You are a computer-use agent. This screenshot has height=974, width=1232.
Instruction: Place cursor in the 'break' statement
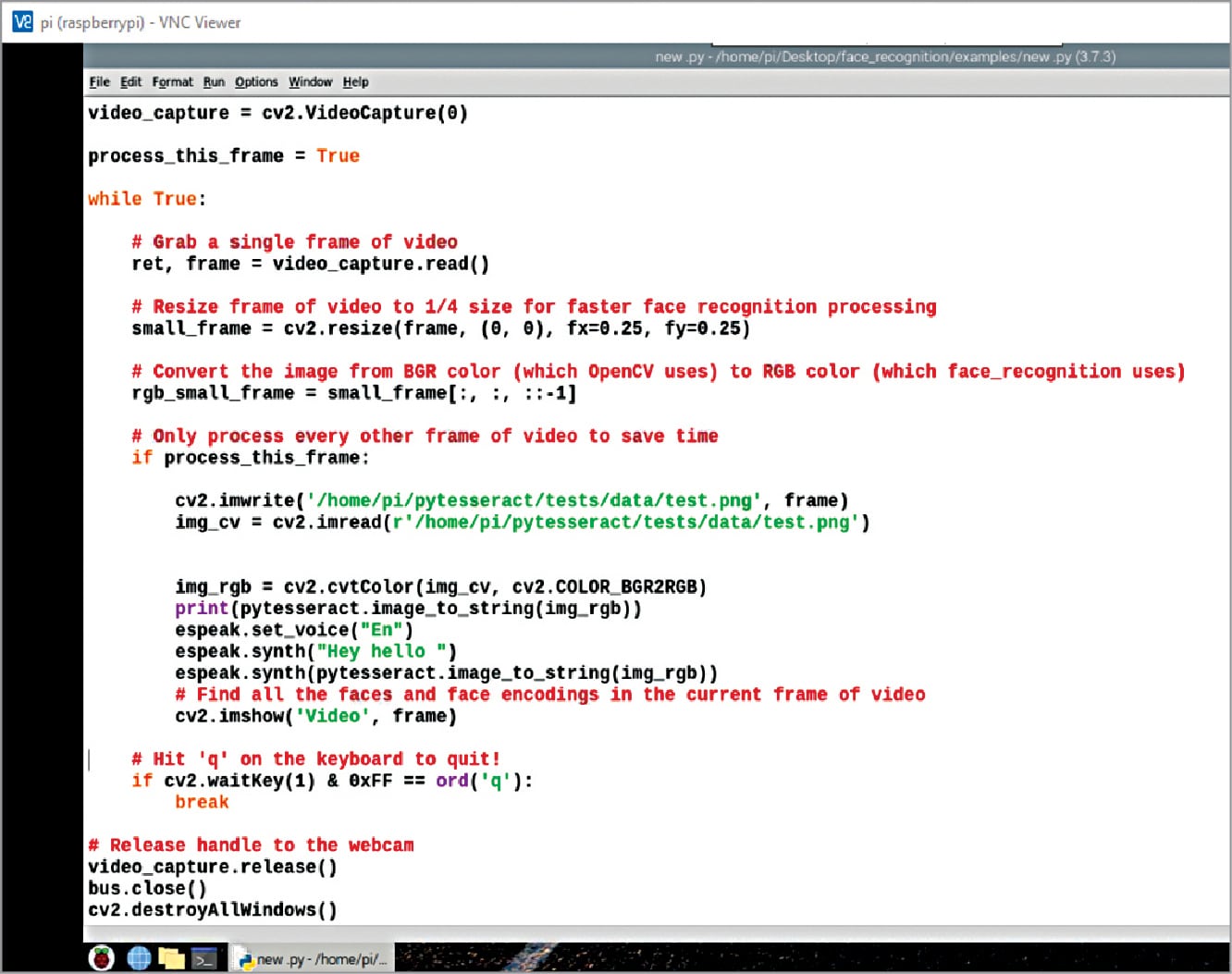(202, 802)
